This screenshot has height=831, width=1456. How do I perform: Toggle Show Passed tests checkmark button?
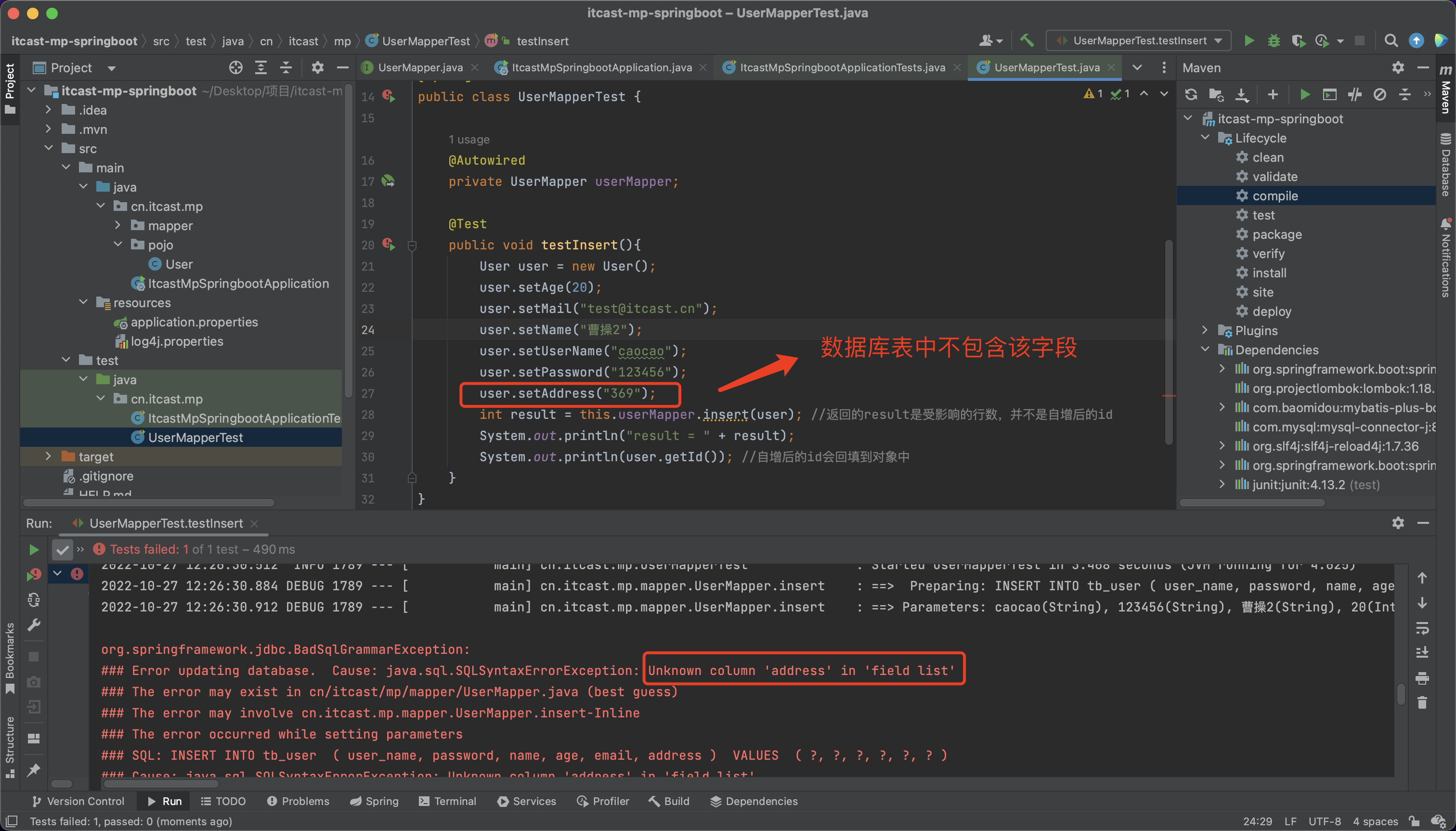coord(62,550)
